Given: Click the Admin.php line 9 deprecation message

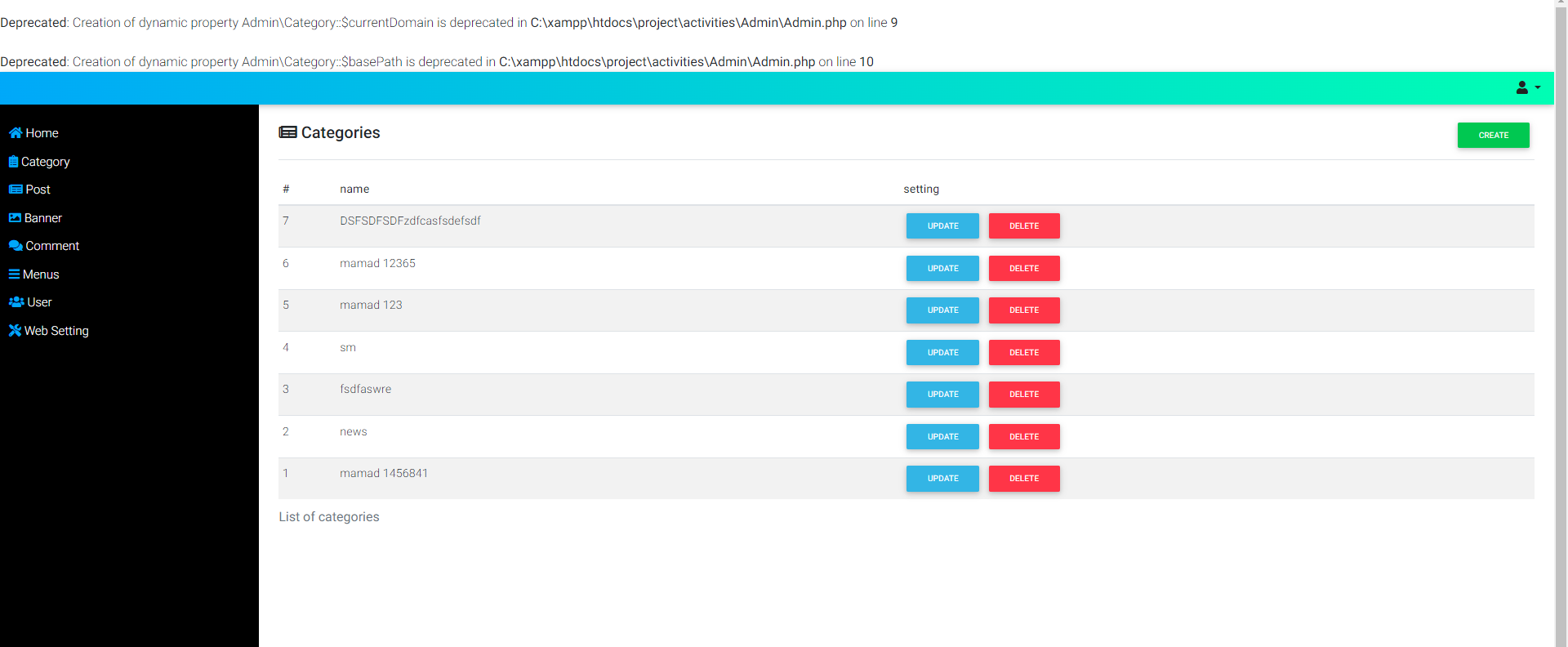Looking at the screenshot, I should tap(449, 23).
